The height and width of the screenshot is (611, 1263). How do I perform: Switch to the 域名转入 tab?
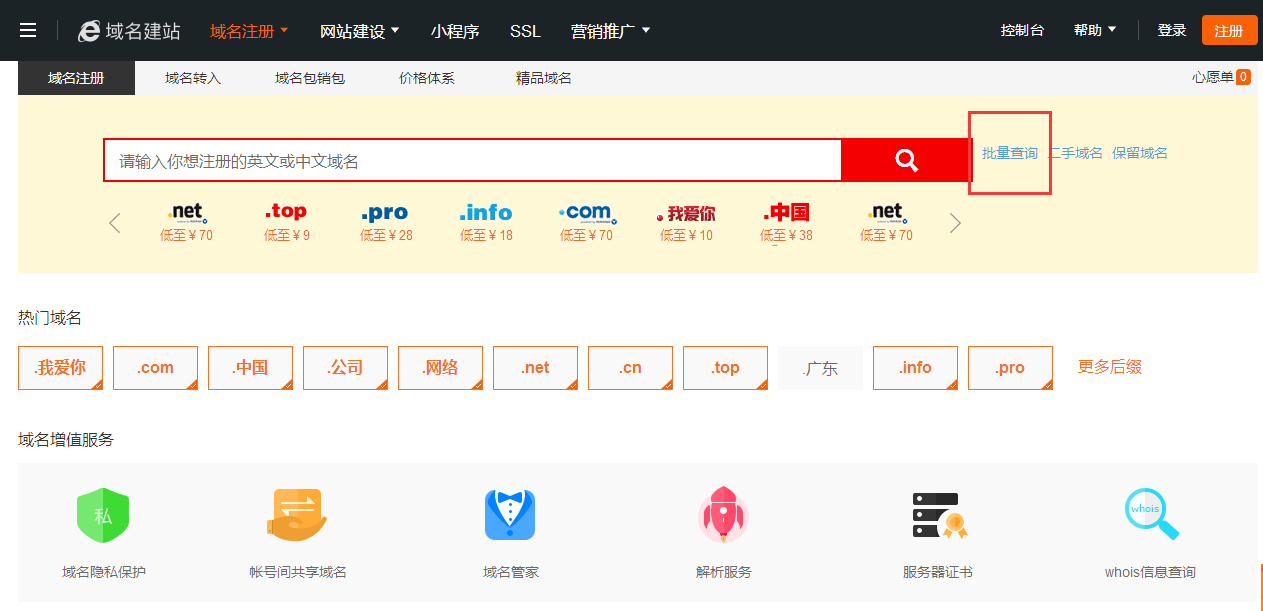click(x=193, y=78)
